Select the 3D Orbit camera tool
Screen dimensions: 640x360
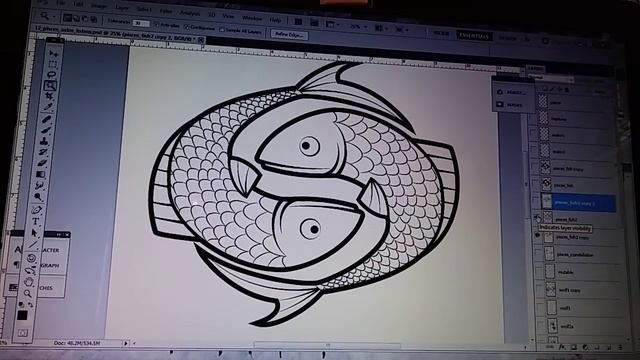30,271
